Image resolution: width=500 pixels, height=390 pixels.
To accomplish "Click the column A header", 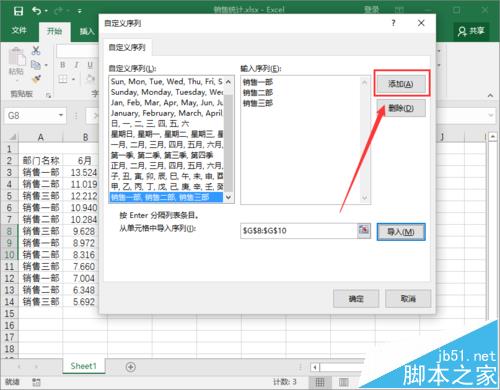I will point(41,137).
